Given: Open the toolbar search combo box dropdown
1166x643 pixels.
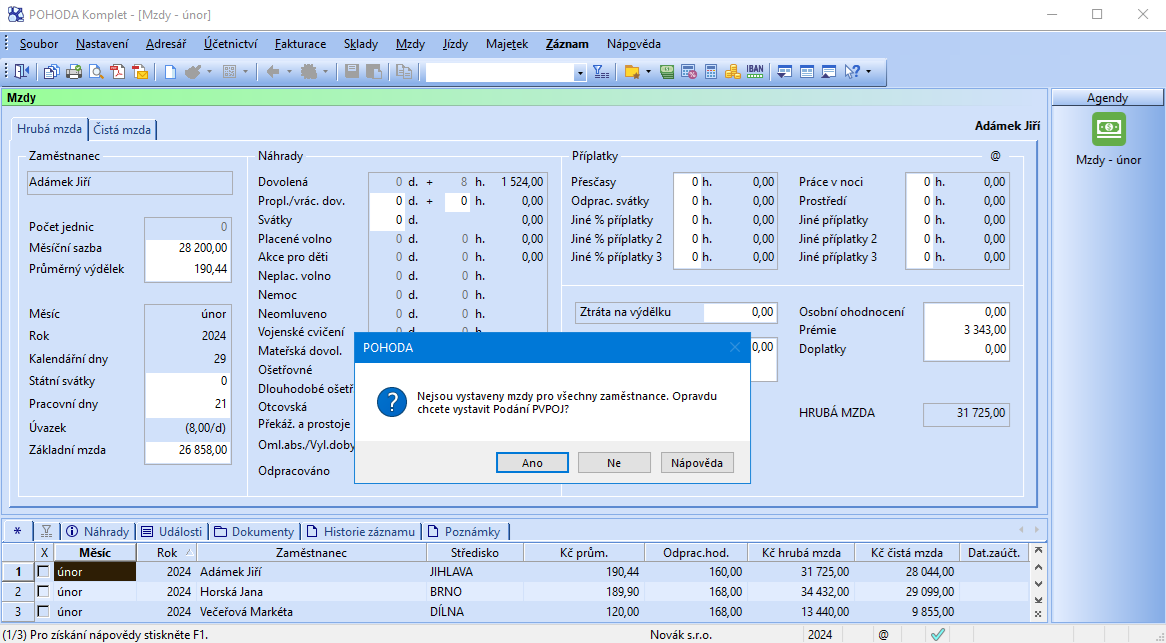Looking at the screenshot, I should tap(580, 72).
